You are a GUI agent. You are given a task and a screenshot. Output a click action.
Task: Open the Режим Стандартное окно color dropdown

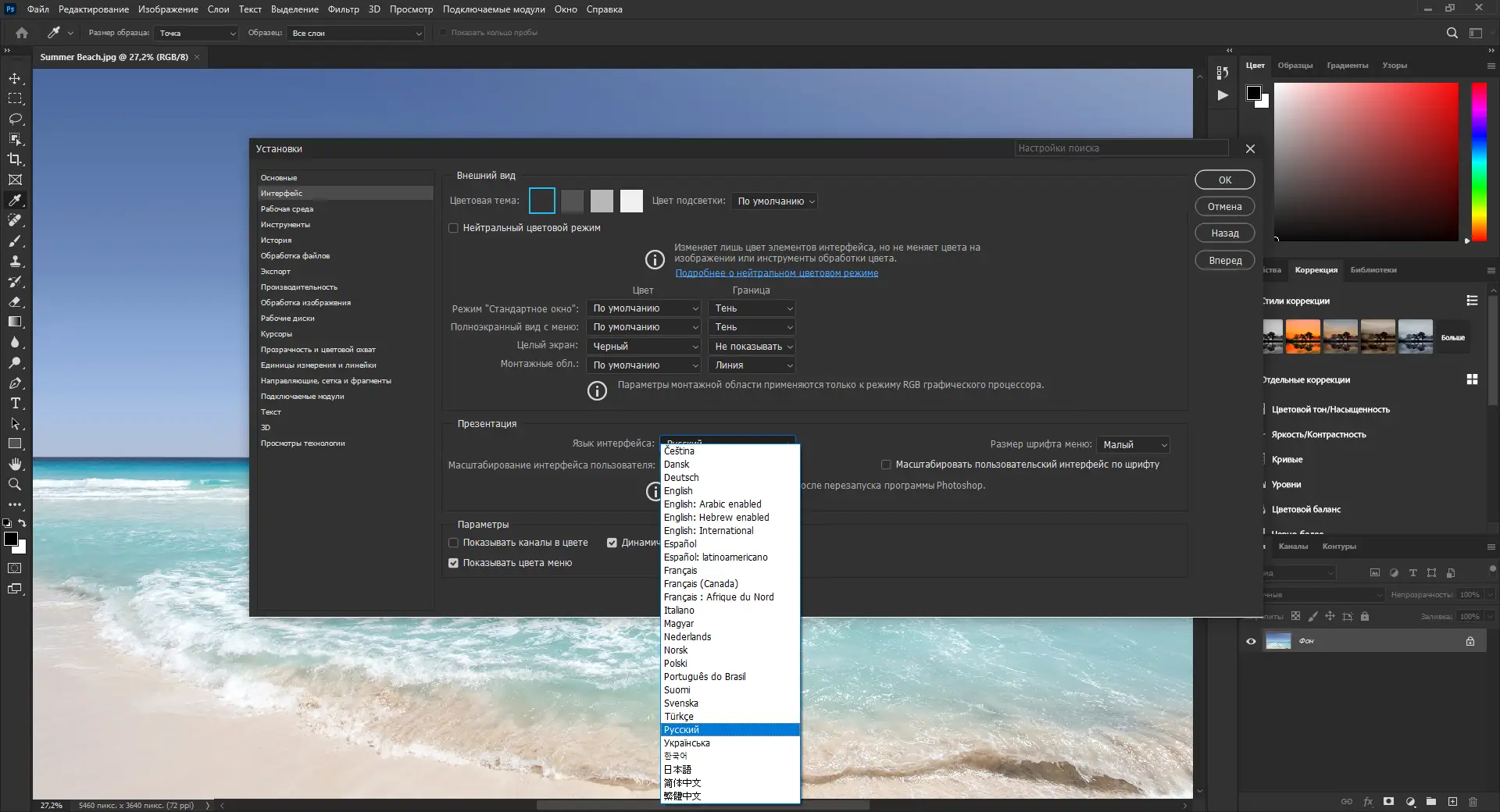coord(645,308)
